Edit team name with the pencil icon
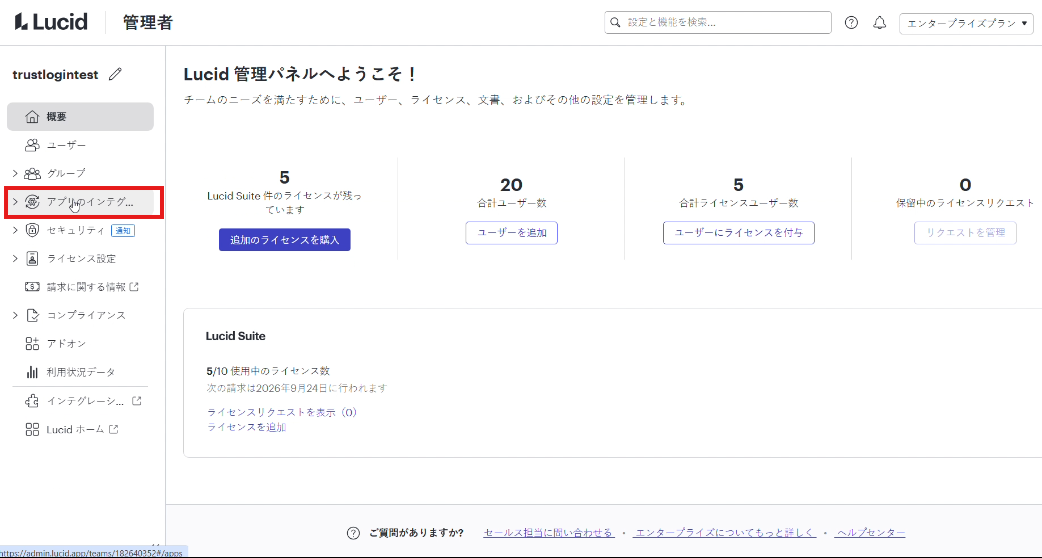Screen dimensions: 1042x558 [115, 74]
